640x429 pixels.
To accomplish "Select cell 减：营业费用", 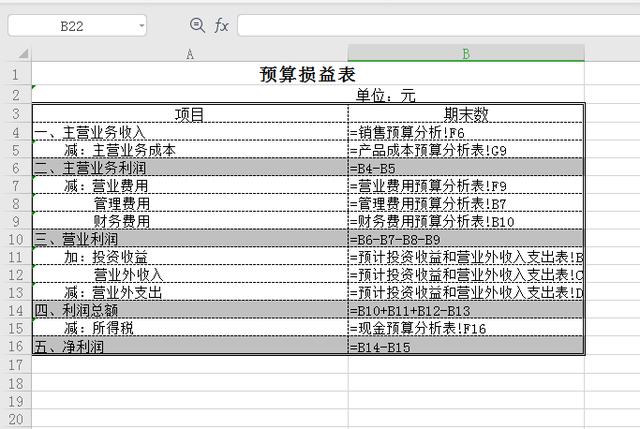I will click(190, 185).
